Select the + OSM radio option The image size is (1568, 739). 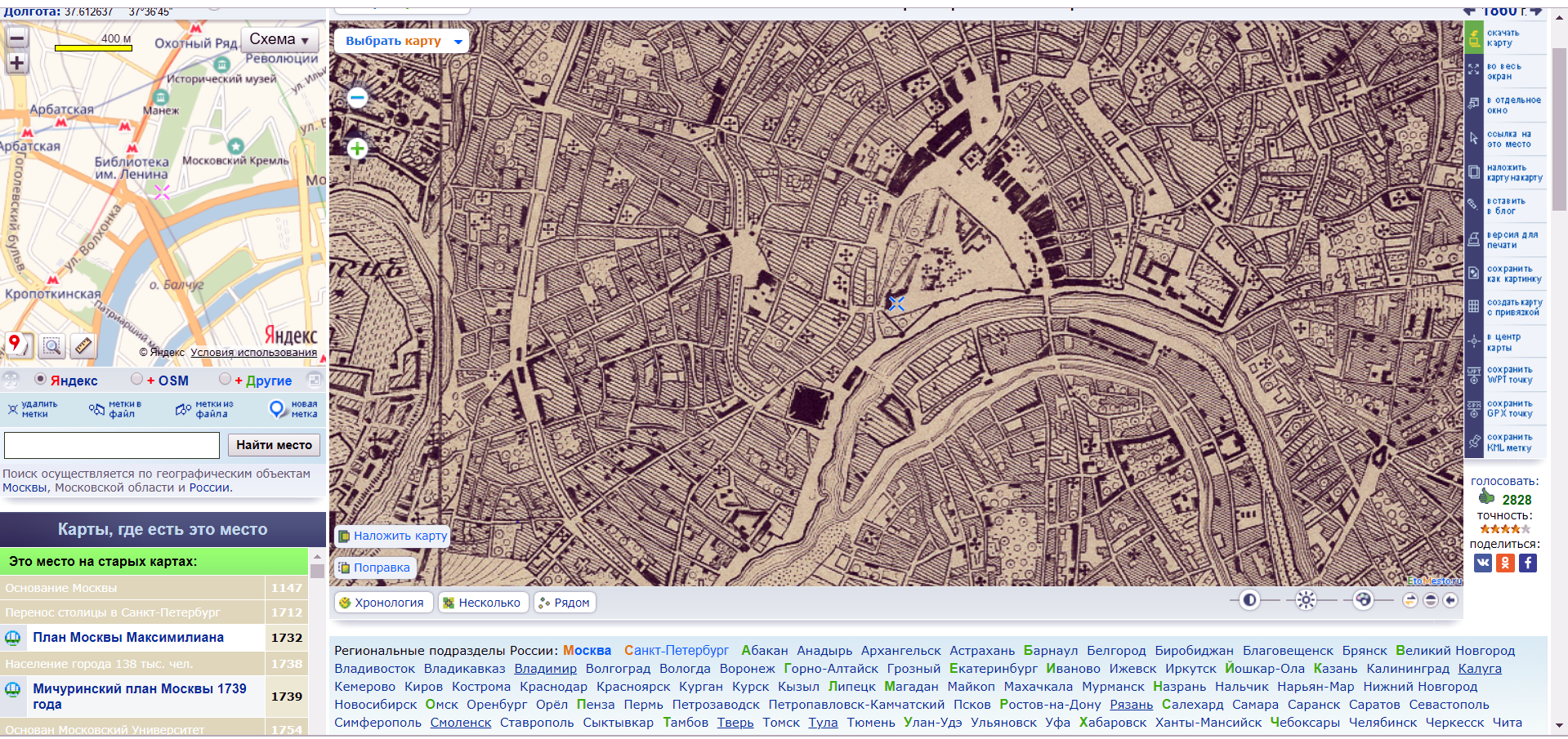pyautogui.click(x=136, y=379)
